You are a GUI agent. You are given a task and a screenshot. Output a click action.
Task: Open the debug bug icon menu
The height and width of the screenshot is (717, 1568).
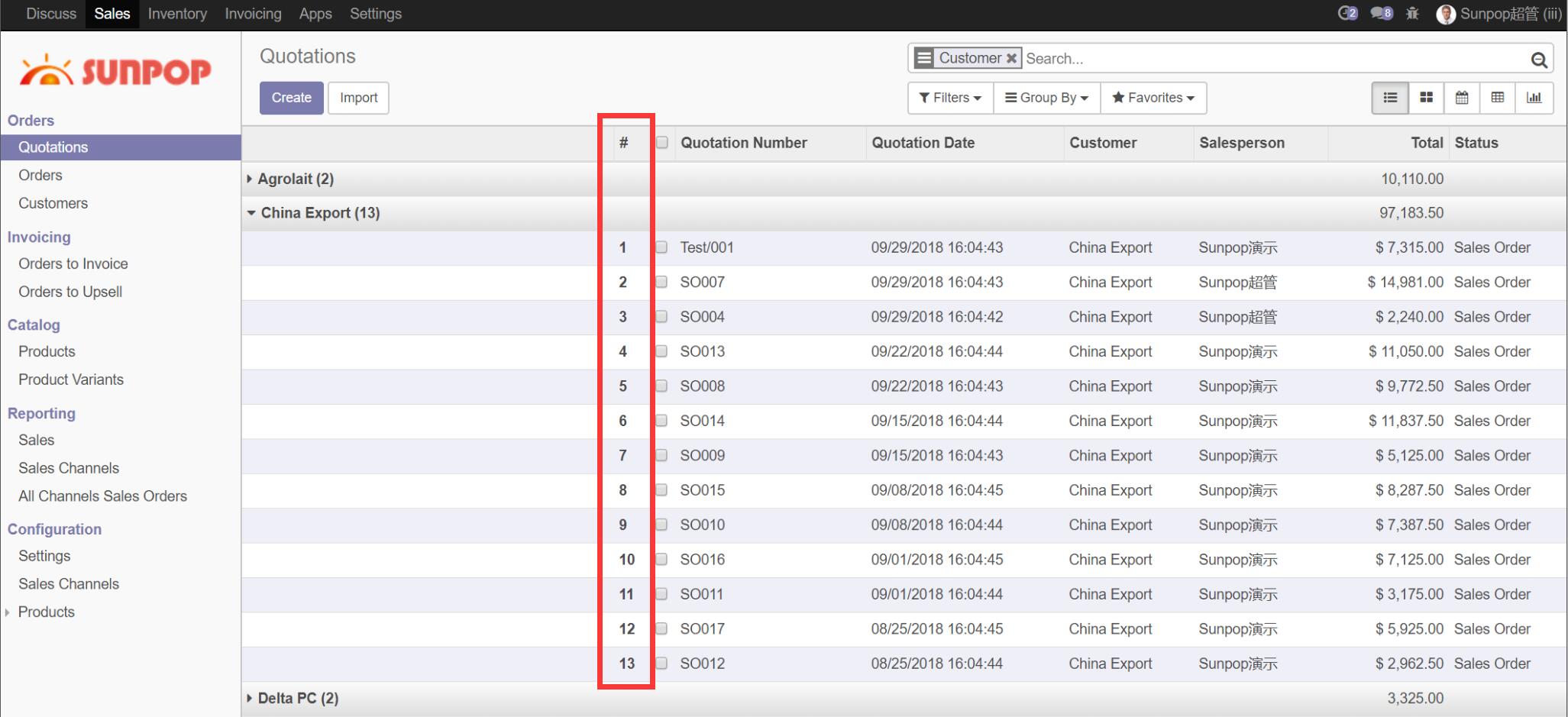1412,13
